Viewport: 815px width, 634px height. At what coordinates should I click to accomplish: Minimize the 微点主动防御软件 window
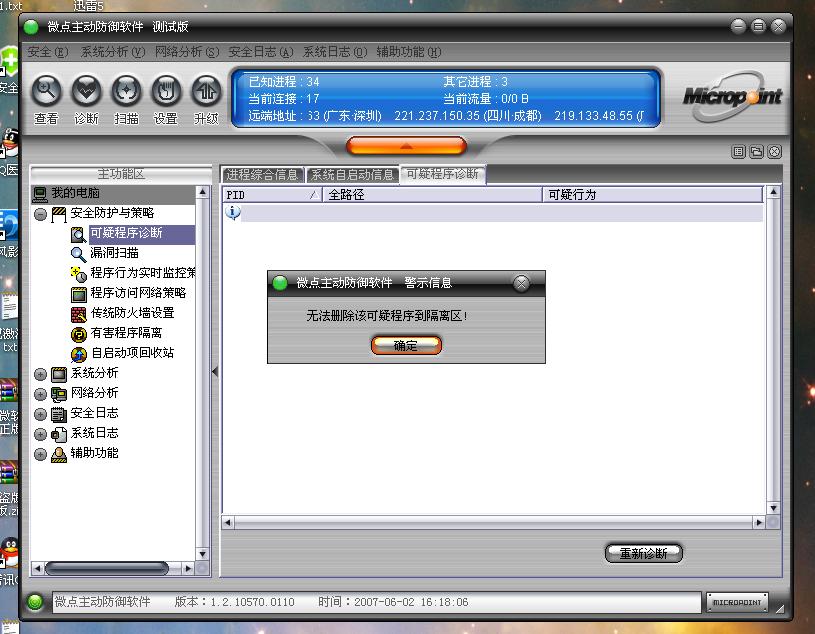[738, 26]
